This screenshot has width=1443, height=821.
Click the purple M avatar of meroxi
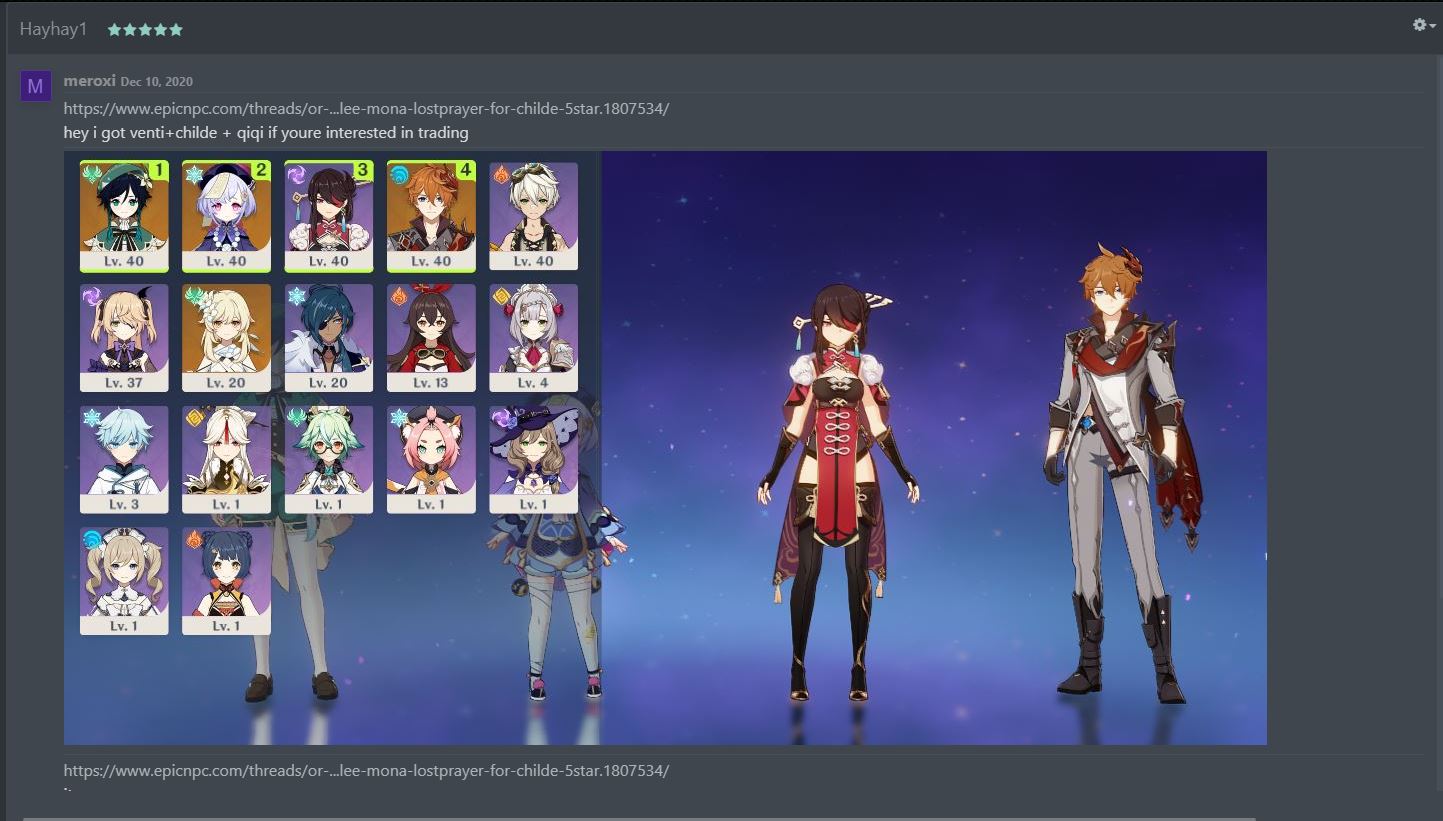[x=35, y=86]
